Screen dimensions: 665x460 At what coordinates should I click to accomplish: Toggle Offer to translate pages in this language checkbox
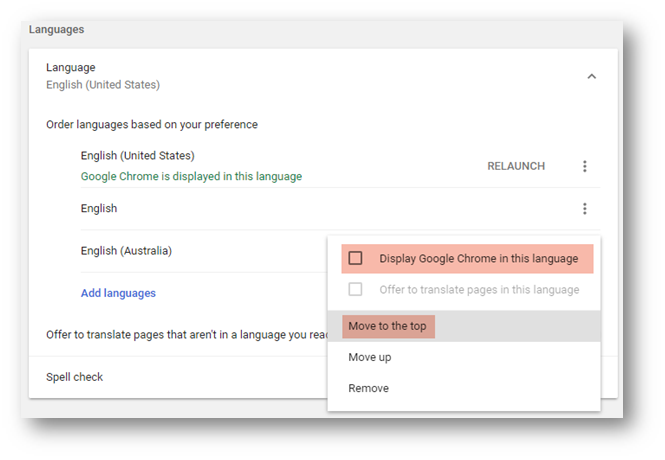(355, 290)
